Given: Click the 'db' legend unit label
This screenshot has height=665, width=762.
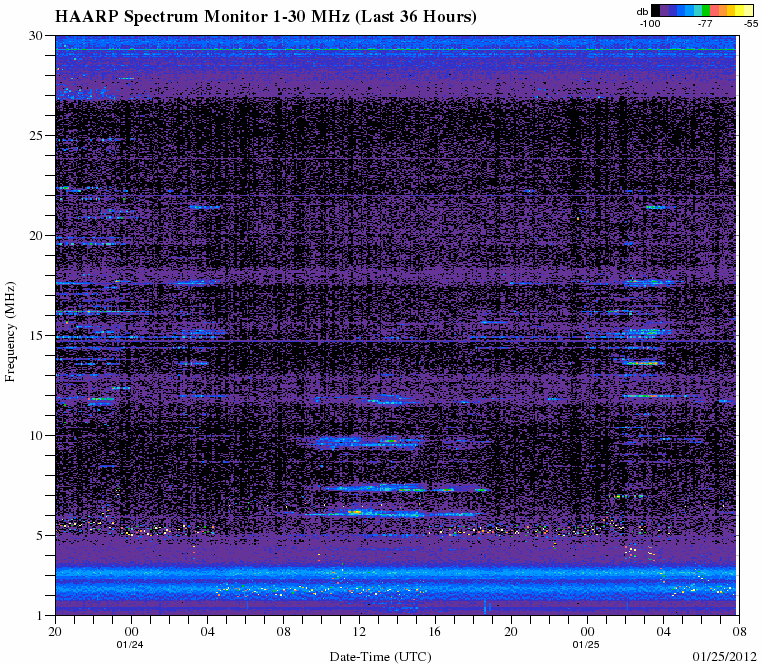Looking at the screenshot, I should click(642, 12).
